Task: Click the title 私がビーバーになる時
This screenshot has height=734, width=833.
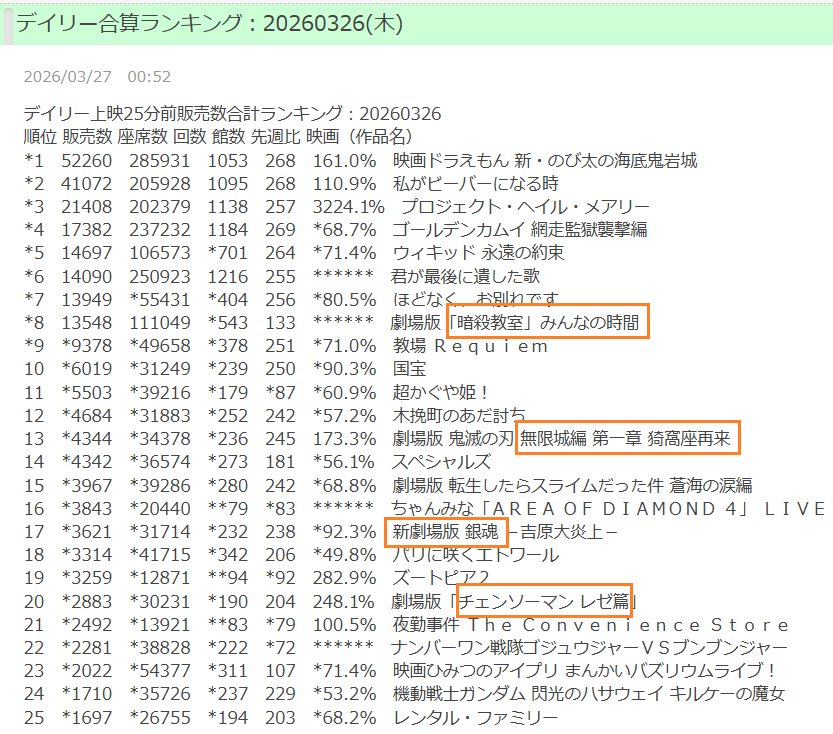Action: point(475,183)
